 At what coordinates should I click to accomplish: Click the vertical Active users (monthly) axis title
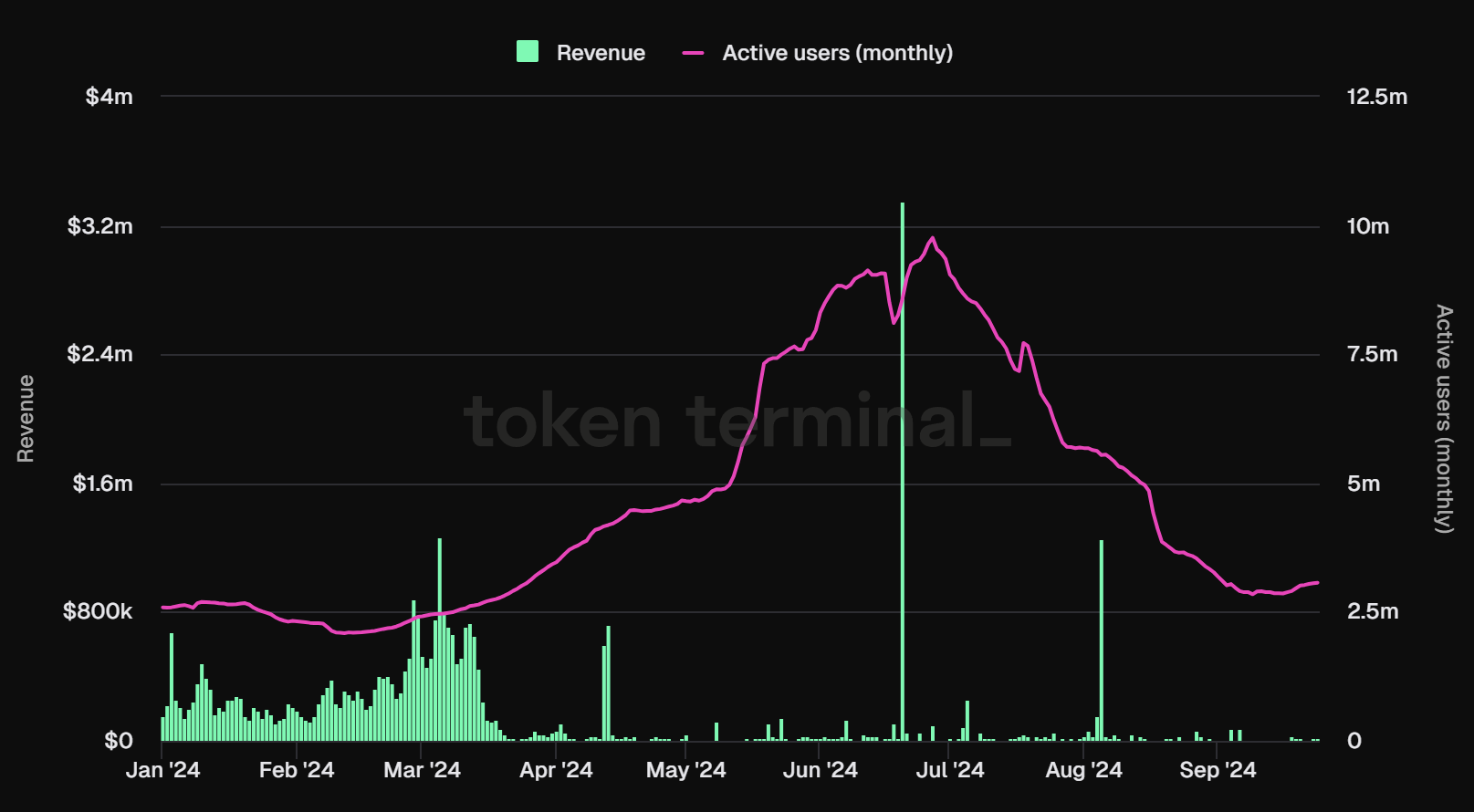(1443, 418)
